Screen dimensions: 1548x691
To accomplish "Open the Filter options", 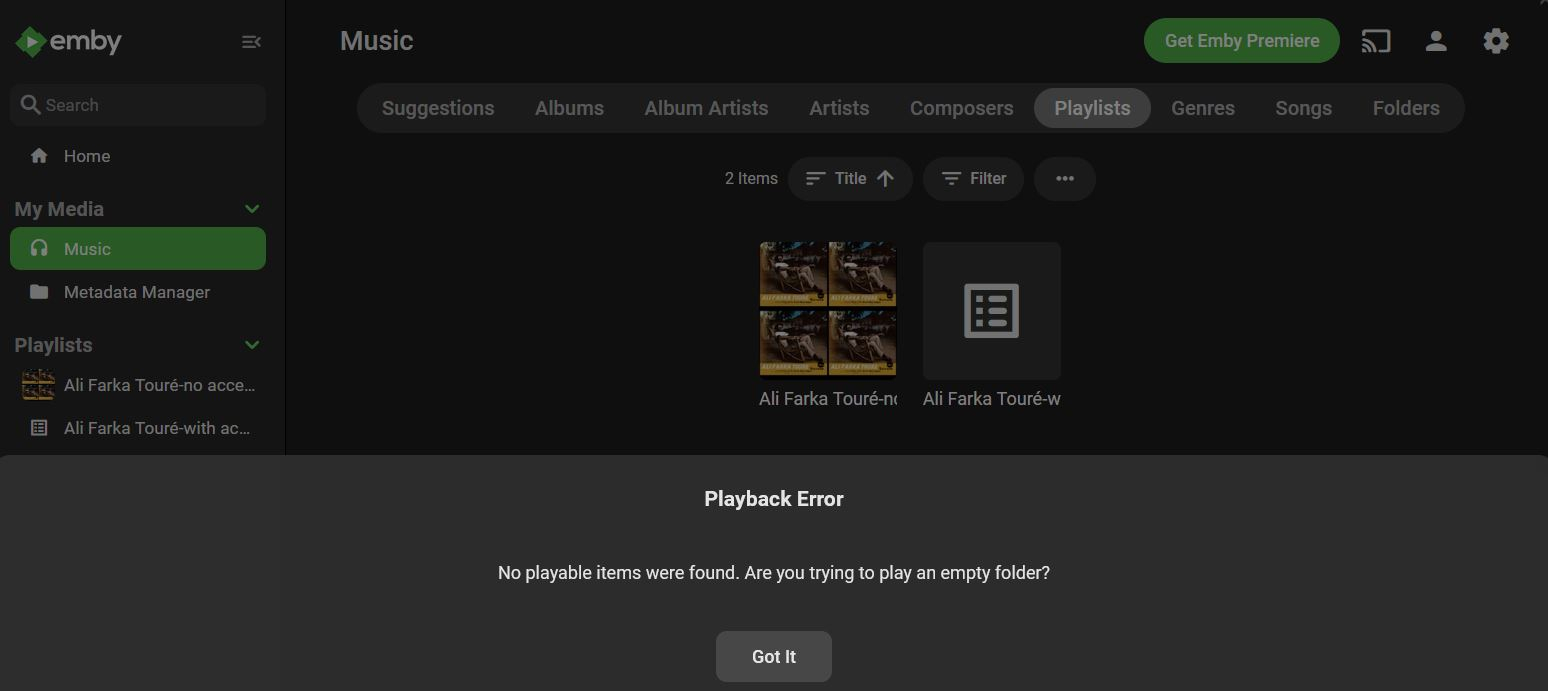I will pos(973,179).
